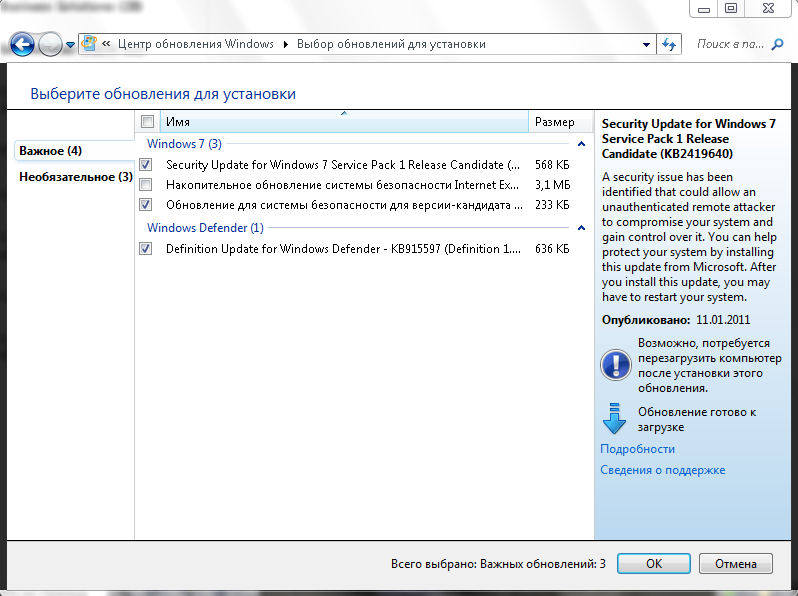Uncheck Обновление для системы безопасности checkbox
Image resolution: width=798 pixels, height=596 pixels.
(x=146, y=205)
